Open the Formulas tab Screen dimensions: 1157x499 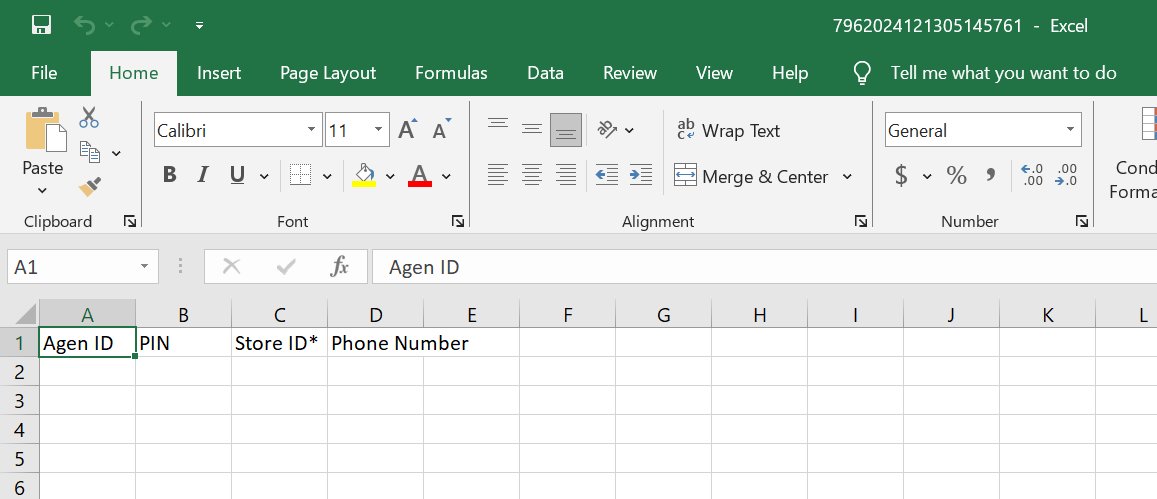point(452,73)
